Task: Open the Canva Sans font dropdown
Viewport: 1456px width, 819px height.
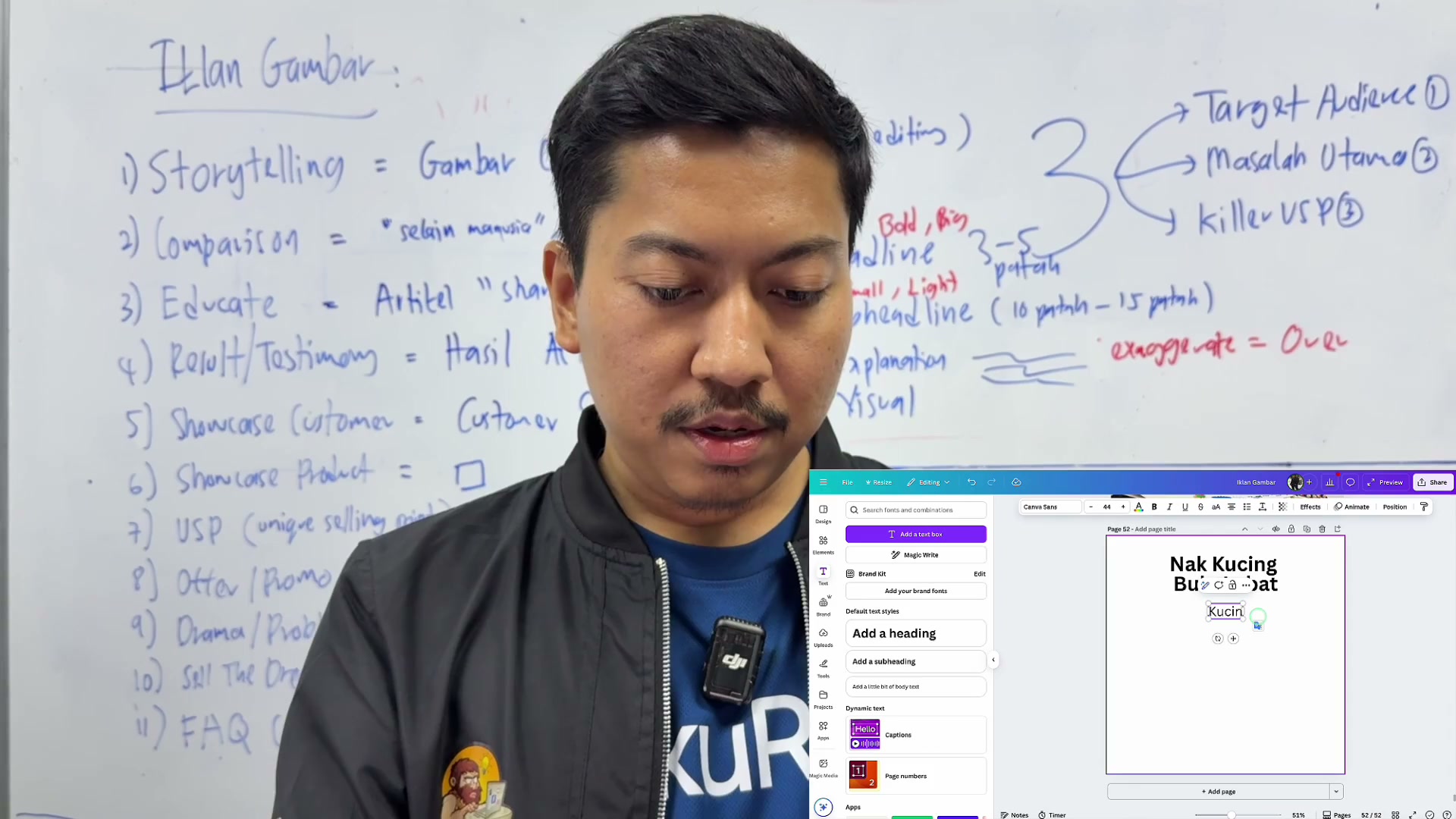Action: 1050,507
